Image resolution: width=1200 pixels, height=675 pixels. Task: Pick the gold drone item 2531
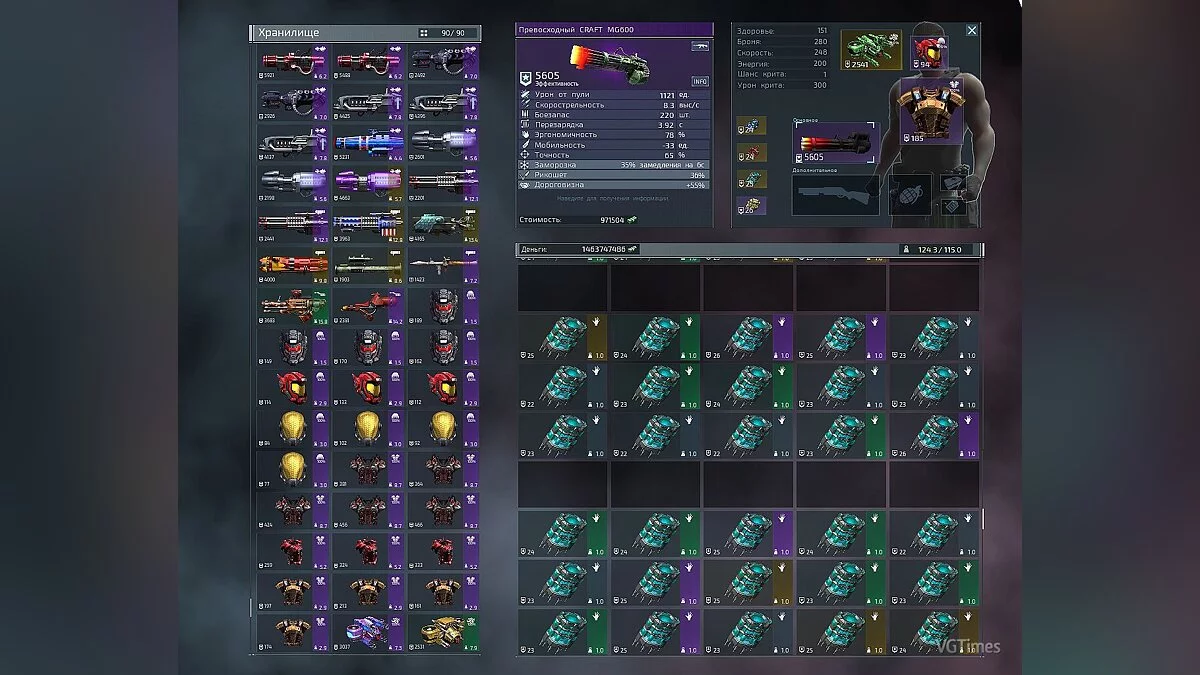point(442,632)
